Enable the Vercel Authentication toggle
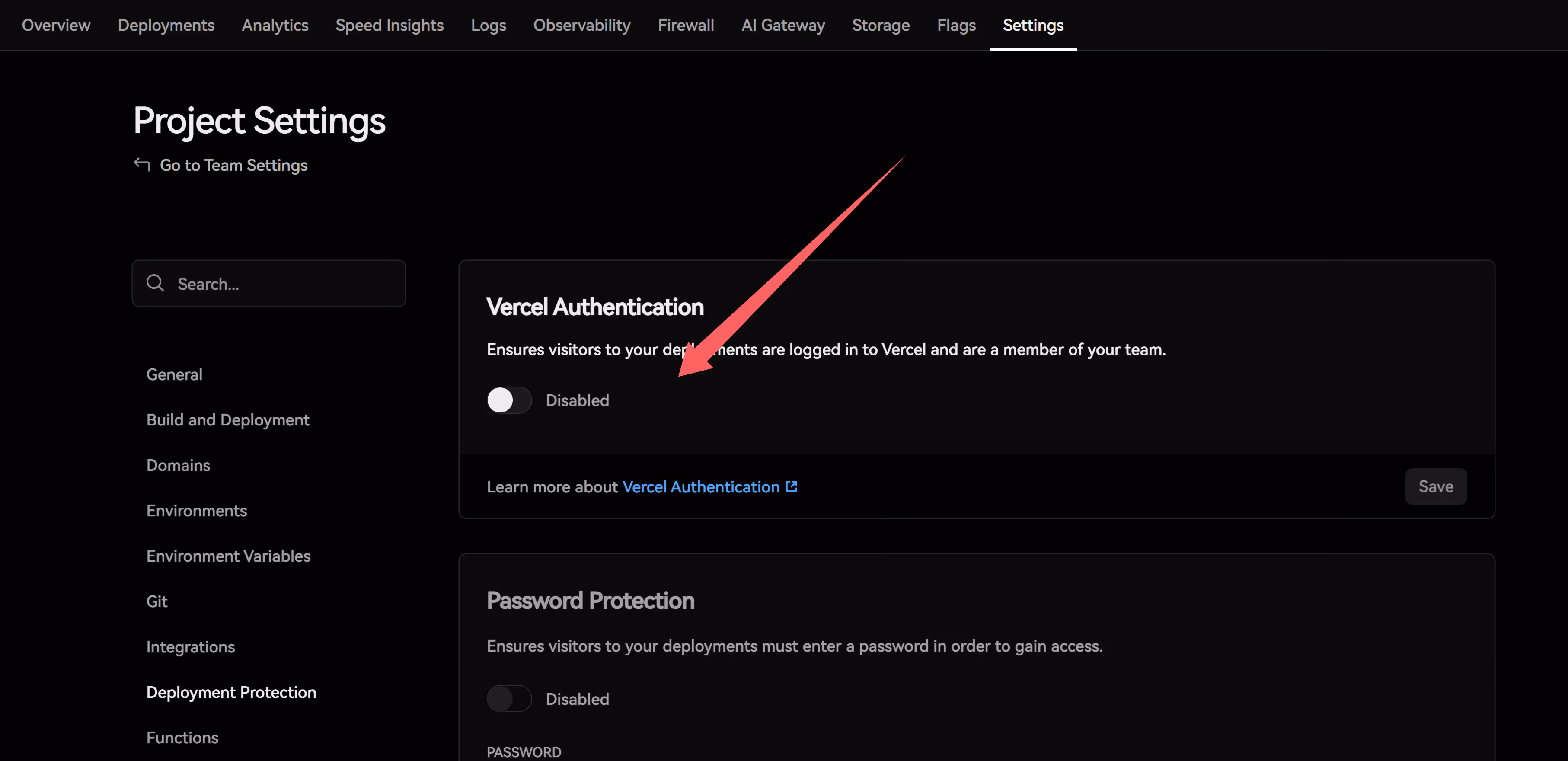This screenshot has height=761, width=1568. tap(509, 400)
